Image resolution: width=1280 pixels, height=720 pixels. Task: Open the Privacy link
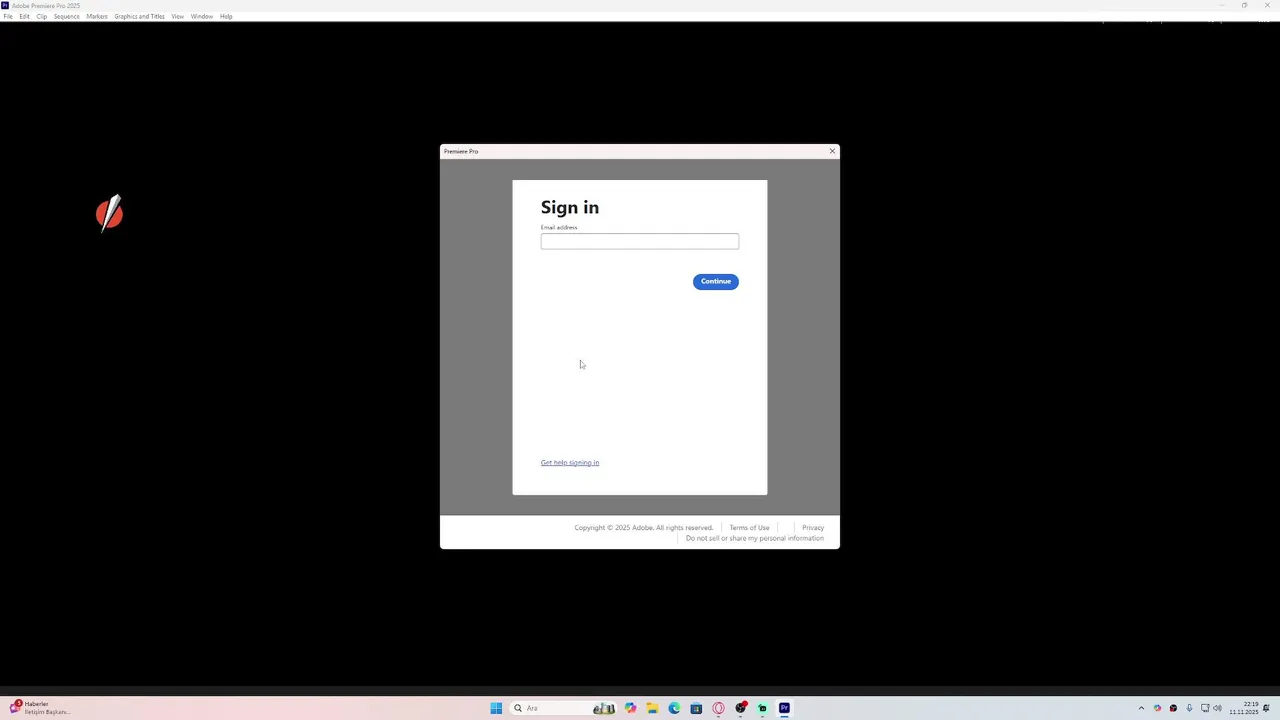pyautogui.click(x=813, y=527)
